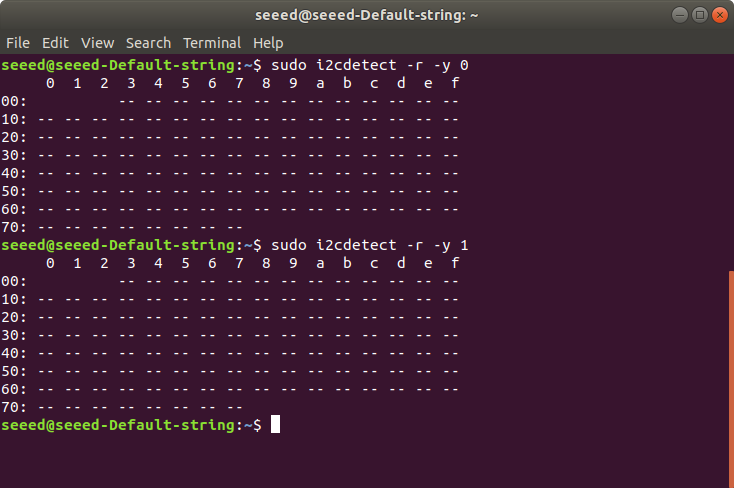
Task: Click the 'a' column header in second table
Action: tap(320, 263)
